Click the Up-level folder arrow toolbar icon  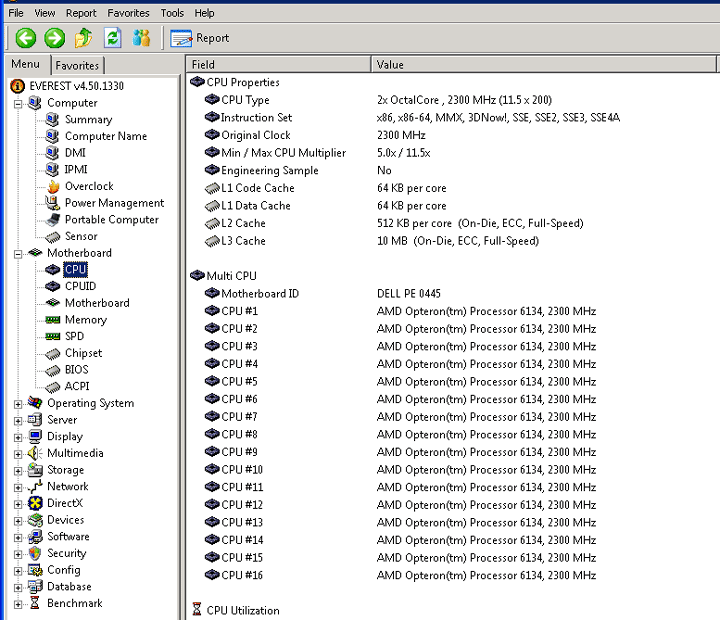(83, 38)
